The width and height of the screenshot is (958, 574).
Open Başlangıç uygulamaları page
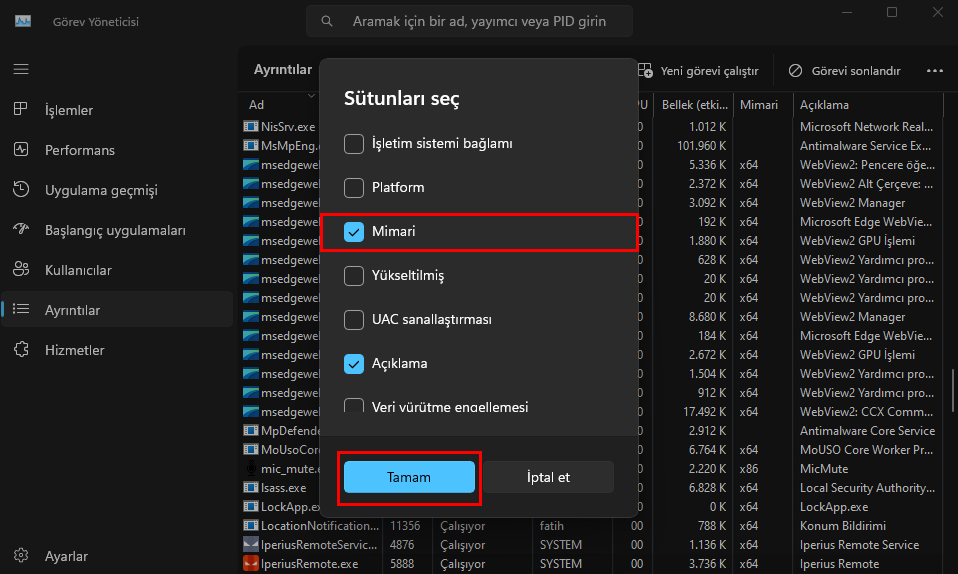coord(117,230)
